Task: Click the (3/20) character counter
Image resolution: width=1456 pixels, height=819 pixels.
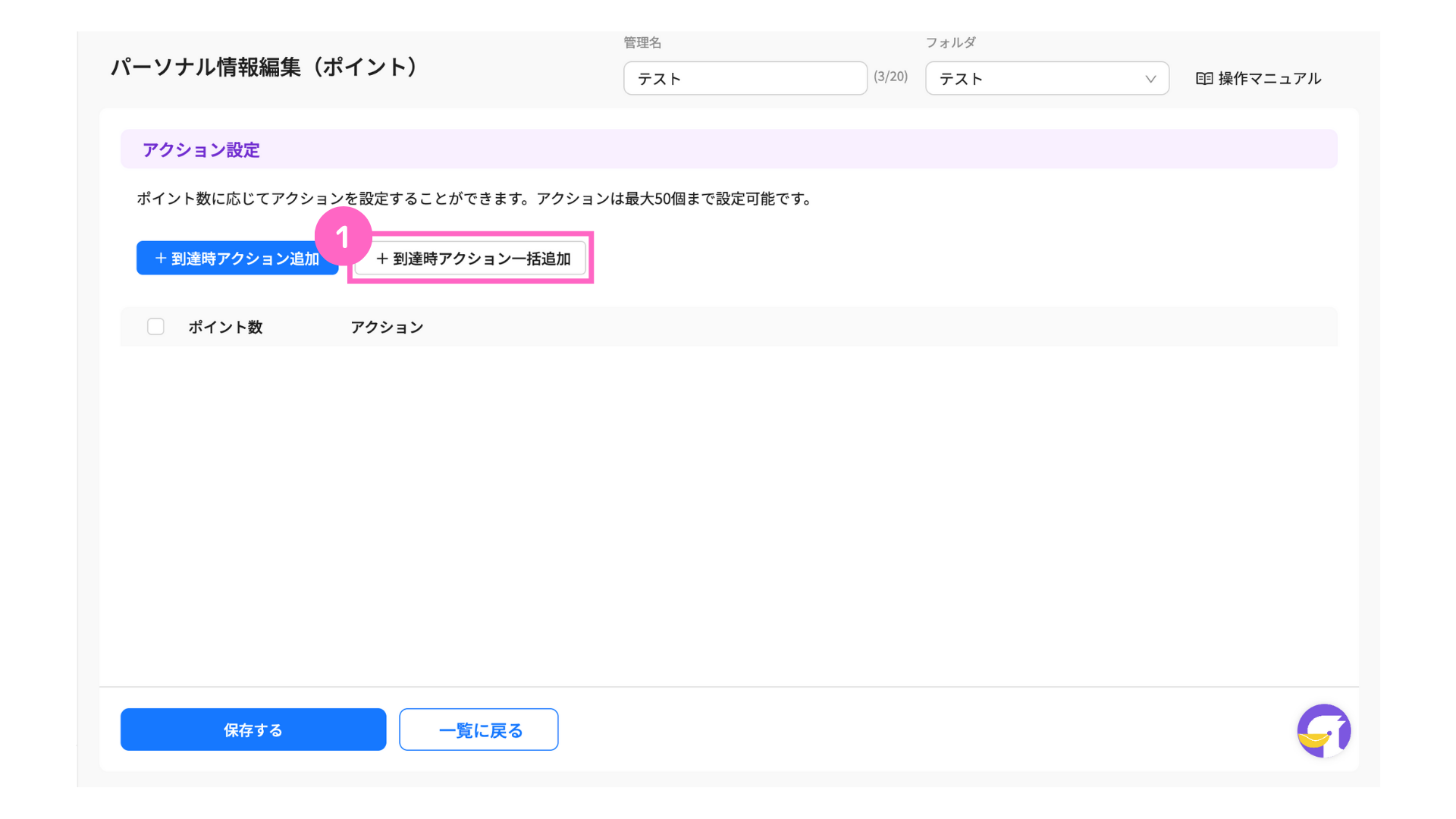Action: [x=890, y=77]
